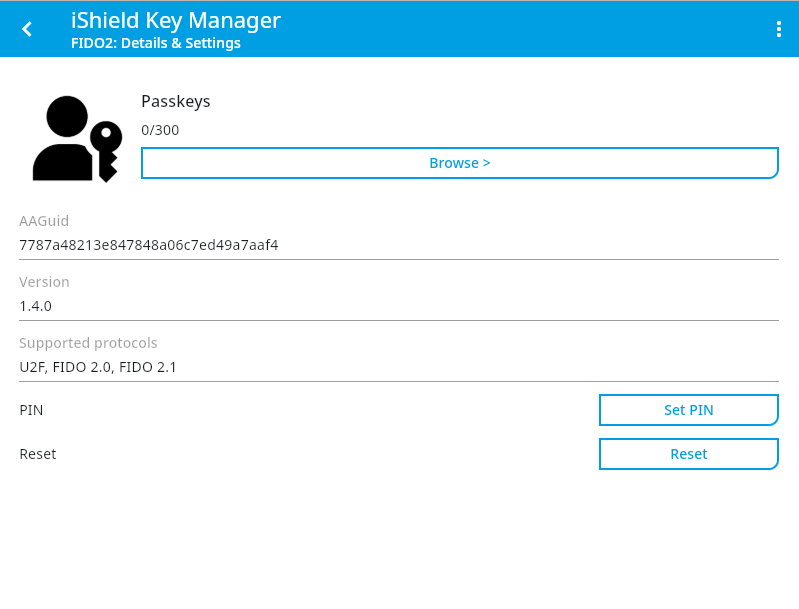Click the FIDO2: Details & Settings subtitle
Image resolution: width=799 pixels, height=609 pixels.
tap(155, 43)
